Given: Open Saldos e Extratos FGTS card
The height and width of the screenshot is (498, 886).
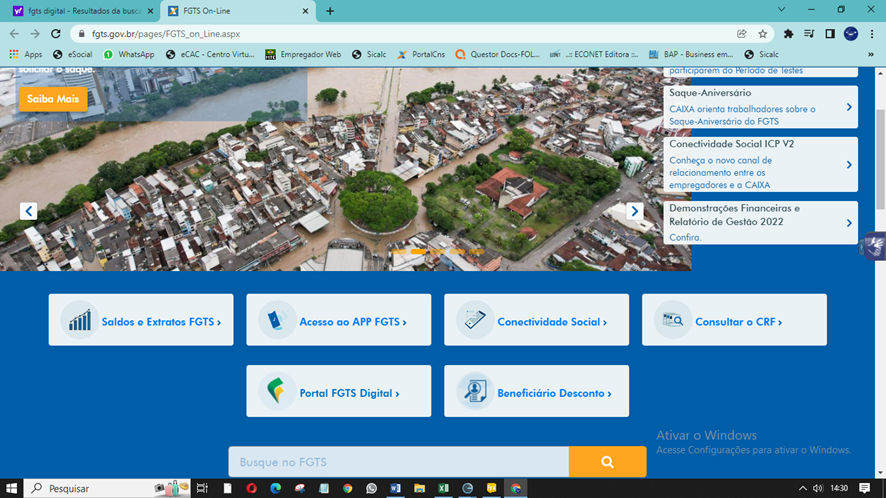Looking at the screenshot, I should (141, 321).
